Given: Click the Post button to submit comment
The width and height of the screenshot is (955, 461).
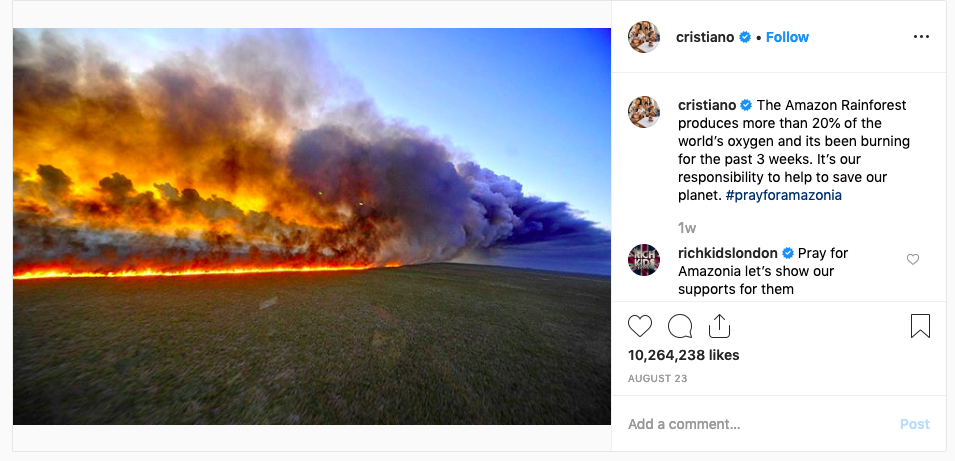Looking at the screenshot, I should 915,424.
